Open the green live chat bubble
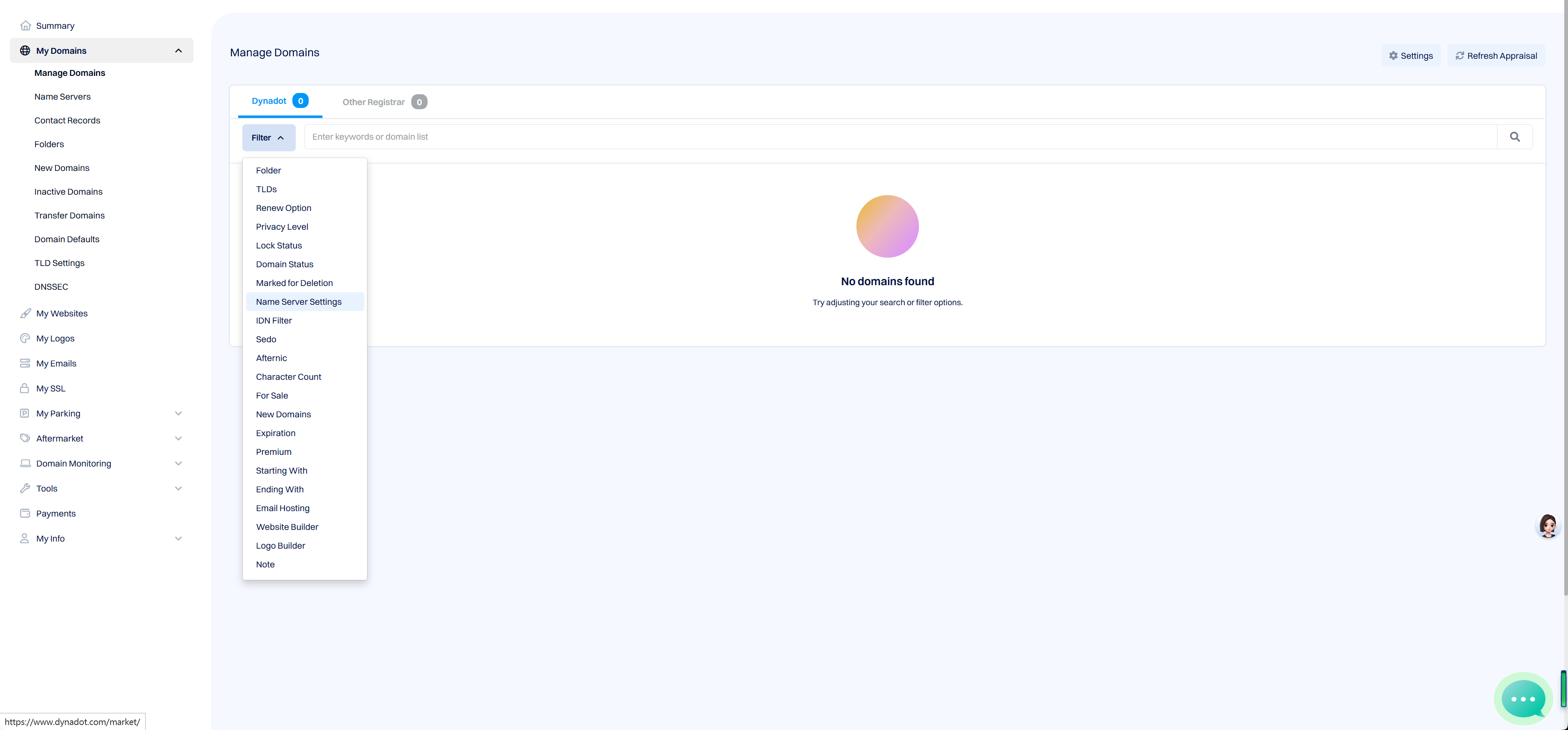Viewport: 1568px width, 730px height. (x=1523, y=698)
